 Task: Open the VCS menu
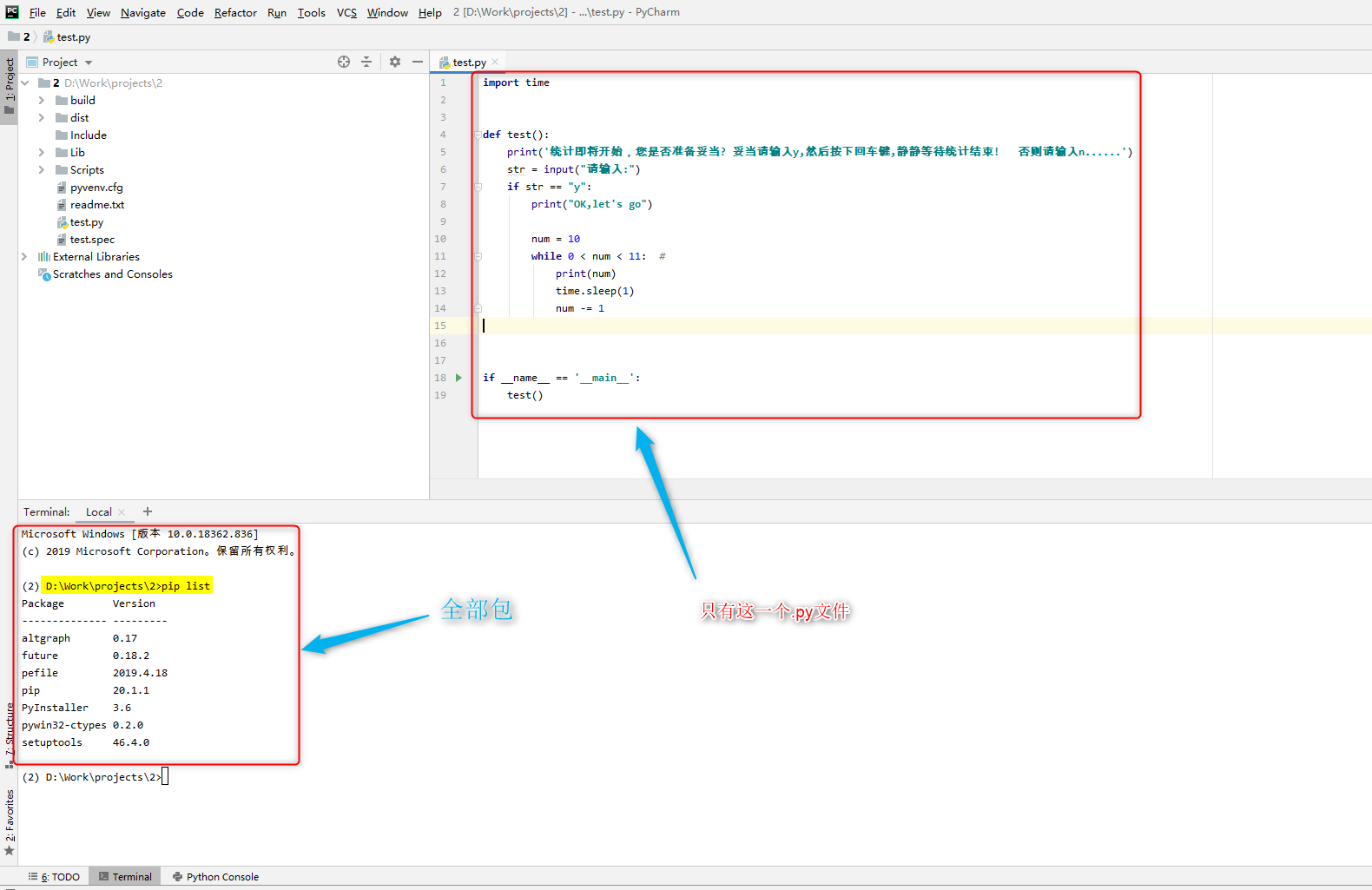(x=346, y=12)
